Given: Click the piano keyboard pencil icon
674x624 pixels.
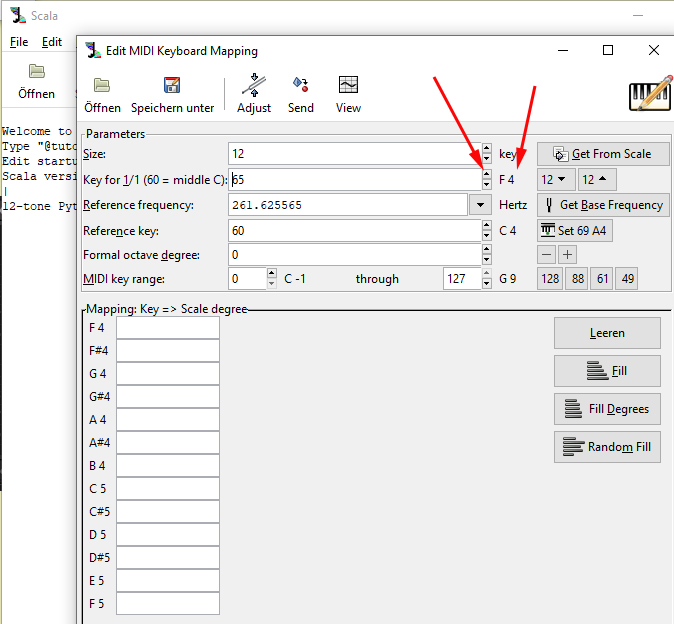Looking at the screenshot, I should point(650,94).
